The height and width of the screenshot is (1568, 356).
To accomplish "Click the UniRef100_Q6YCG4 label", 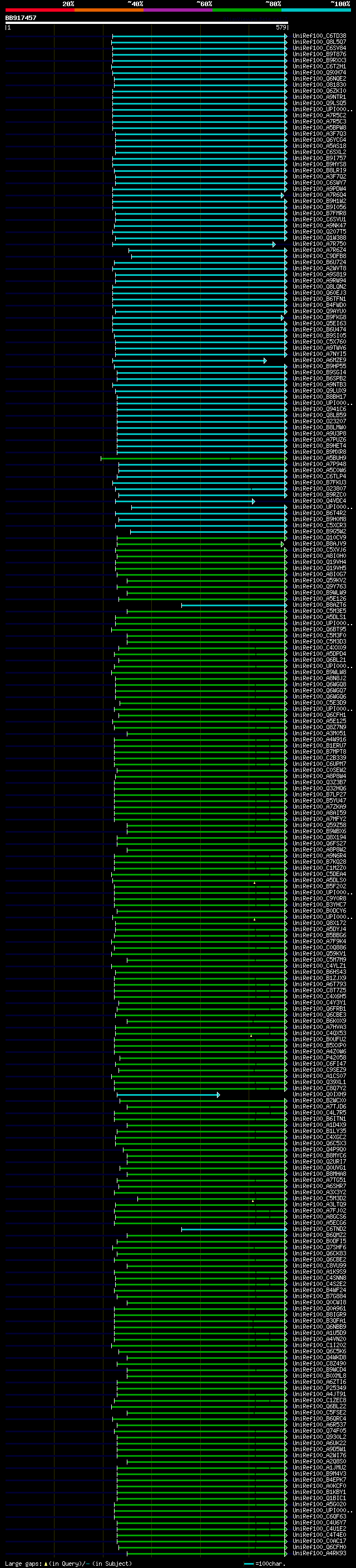I will pyautogui.click(x=319, y=140).
